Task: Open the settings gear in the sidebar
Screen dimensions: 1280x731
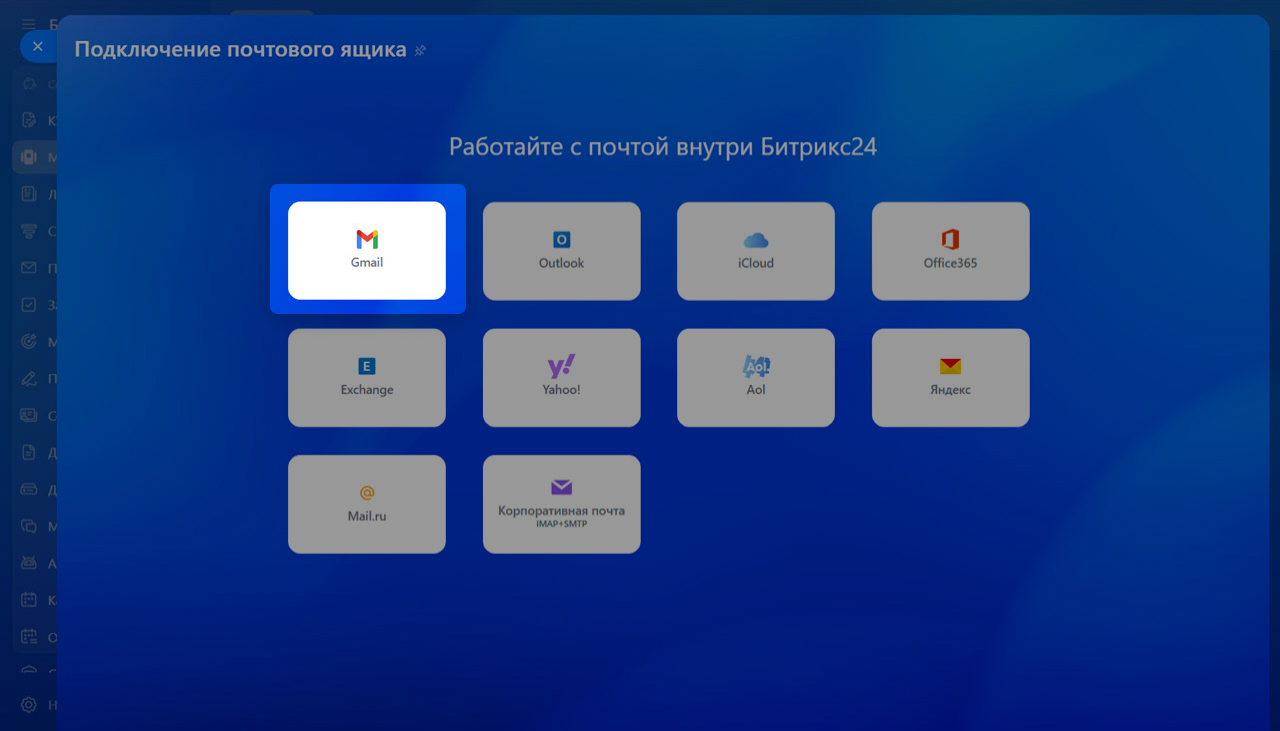Action: tap(29, 705)
